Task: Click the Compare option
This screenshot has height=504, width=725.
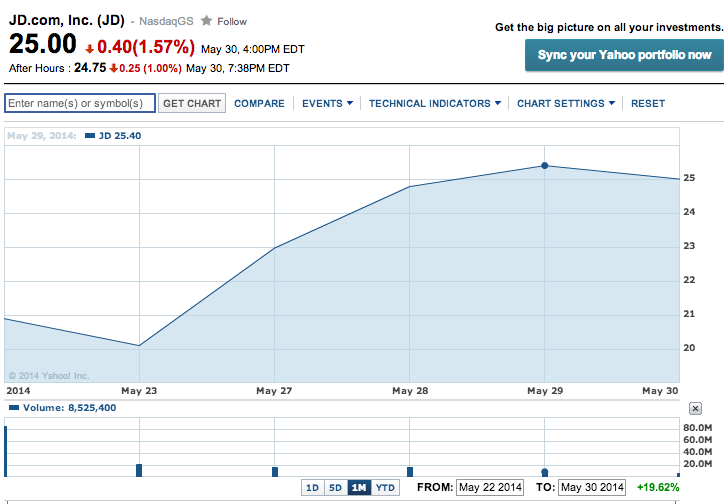Action: 259,103
